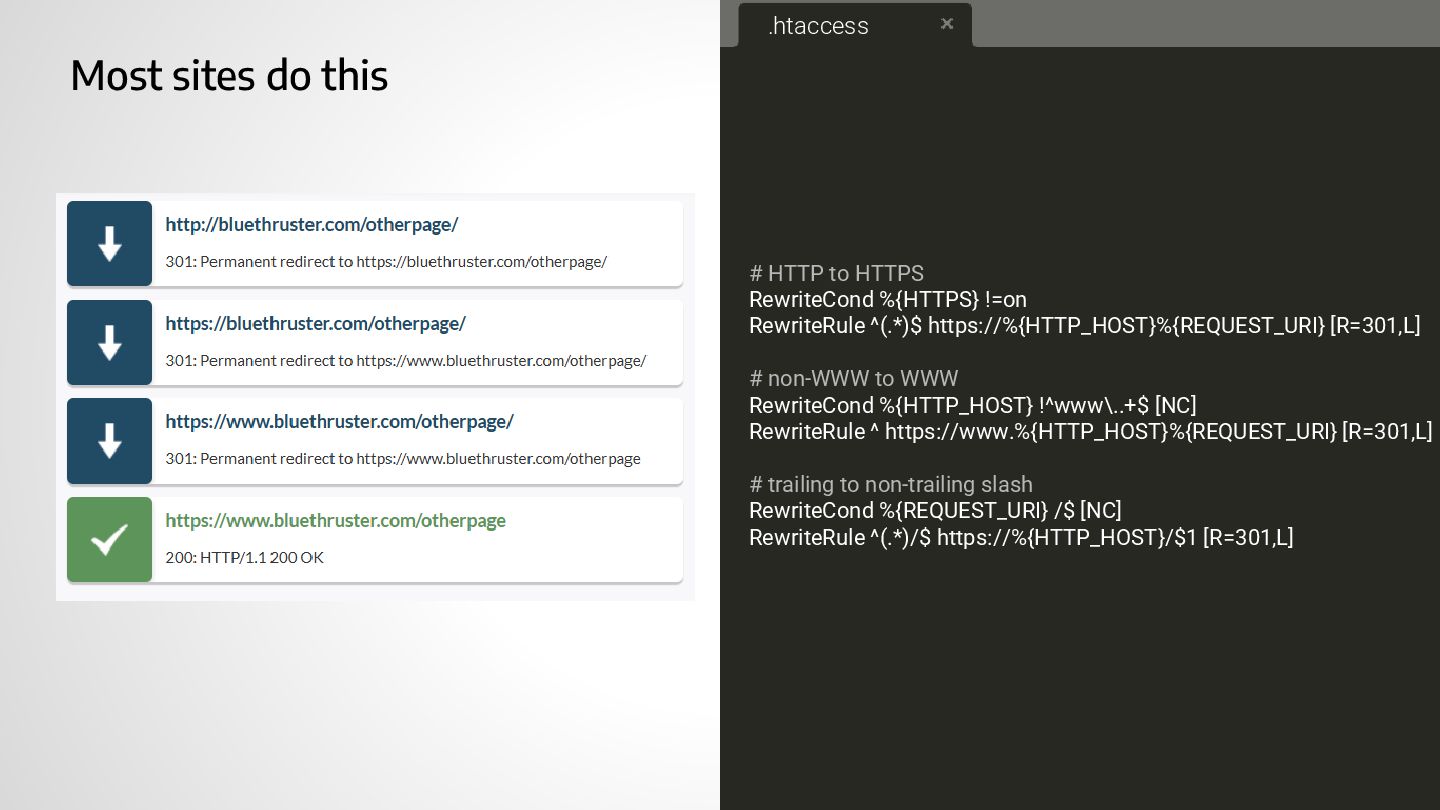The image size is (1440, 810).
Task: Click the "# non-WWW to WWW" comment line
Action: pos(853,378)
